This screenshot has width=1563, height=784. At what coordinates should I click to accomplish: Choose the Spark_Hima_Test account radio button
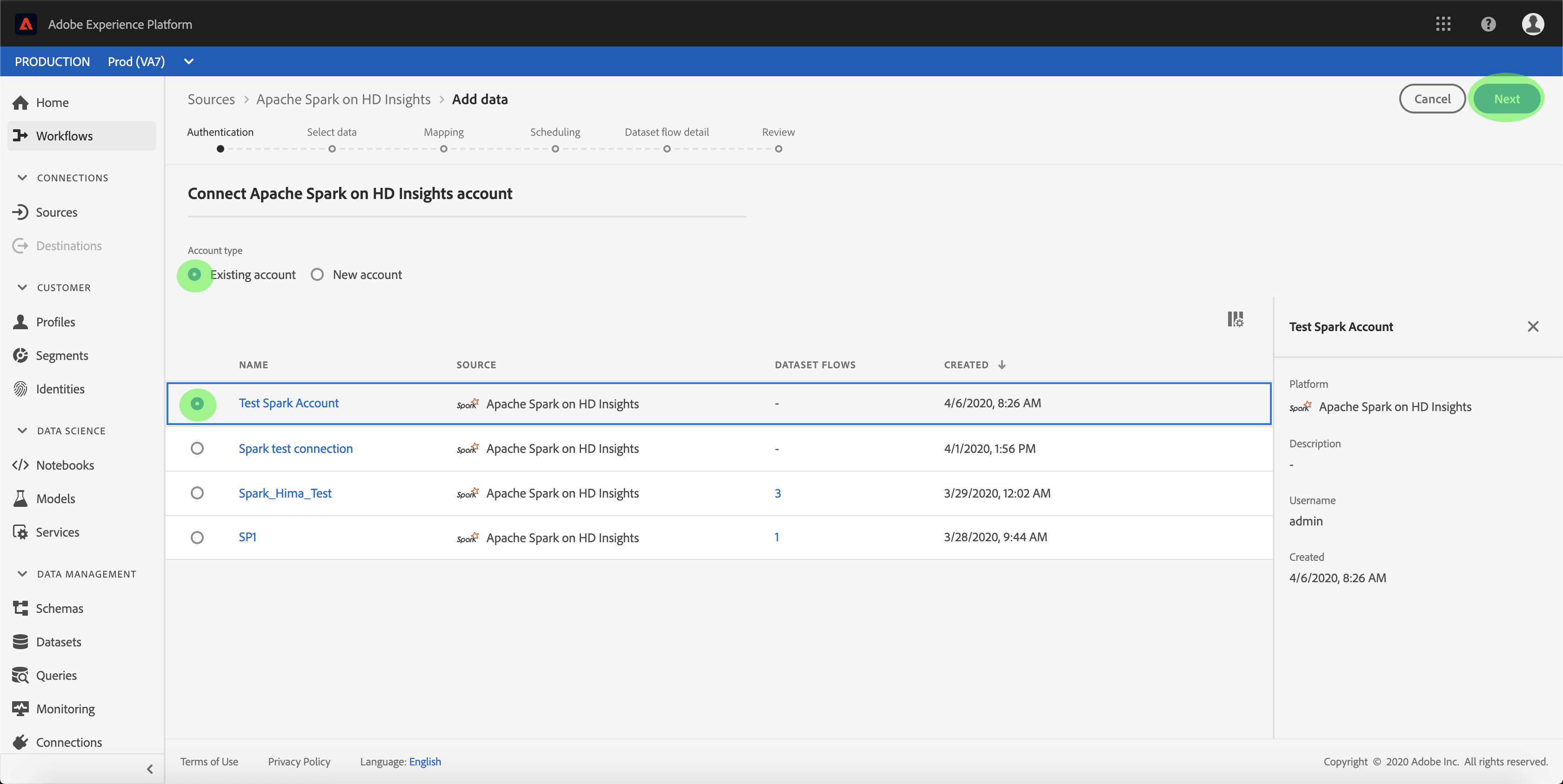[x=197, y=493]
